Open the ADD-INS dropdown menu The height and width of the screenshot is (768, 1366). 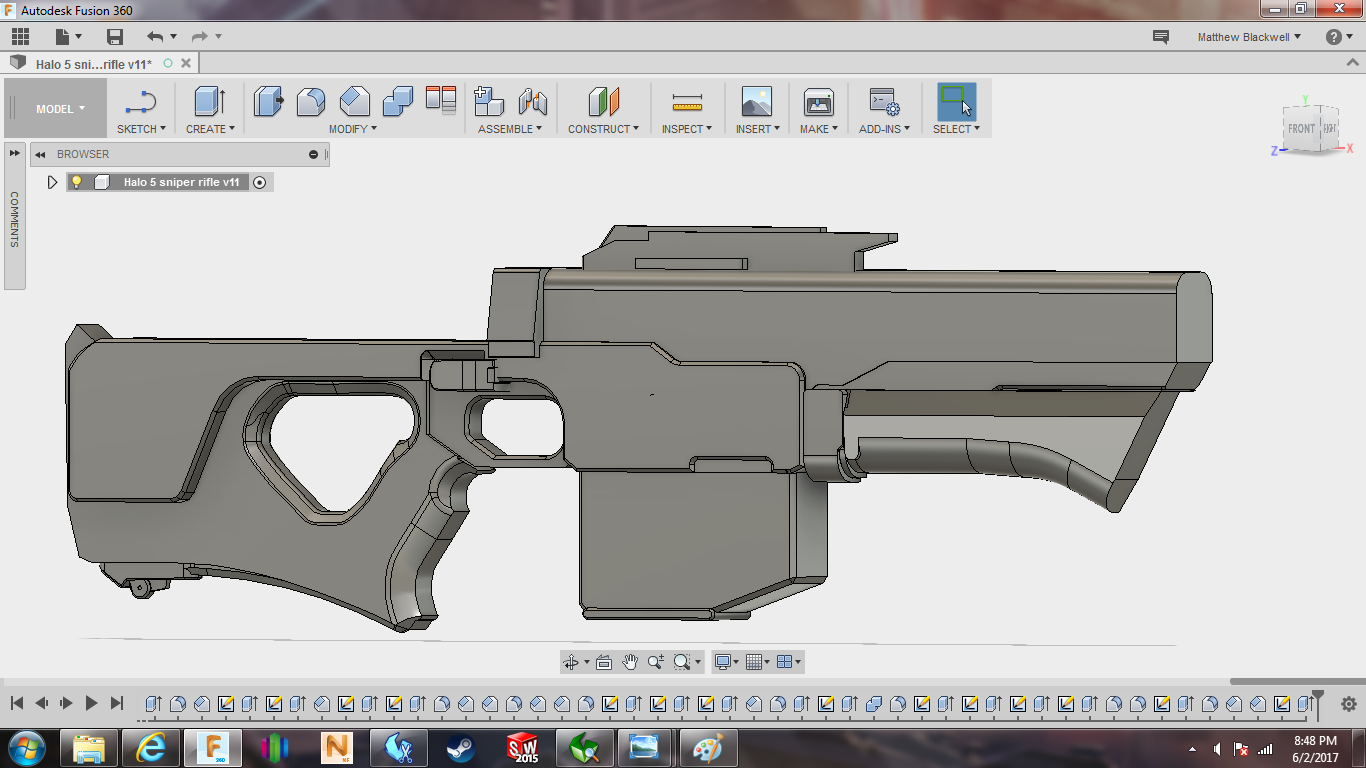click(x=885, y=129)
